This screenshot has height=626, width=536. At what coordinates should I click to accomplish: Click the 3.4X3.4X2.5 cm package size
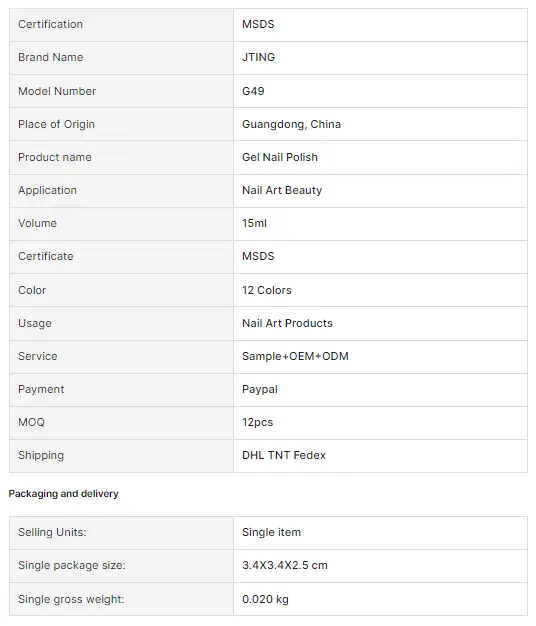tap(285, 565)
